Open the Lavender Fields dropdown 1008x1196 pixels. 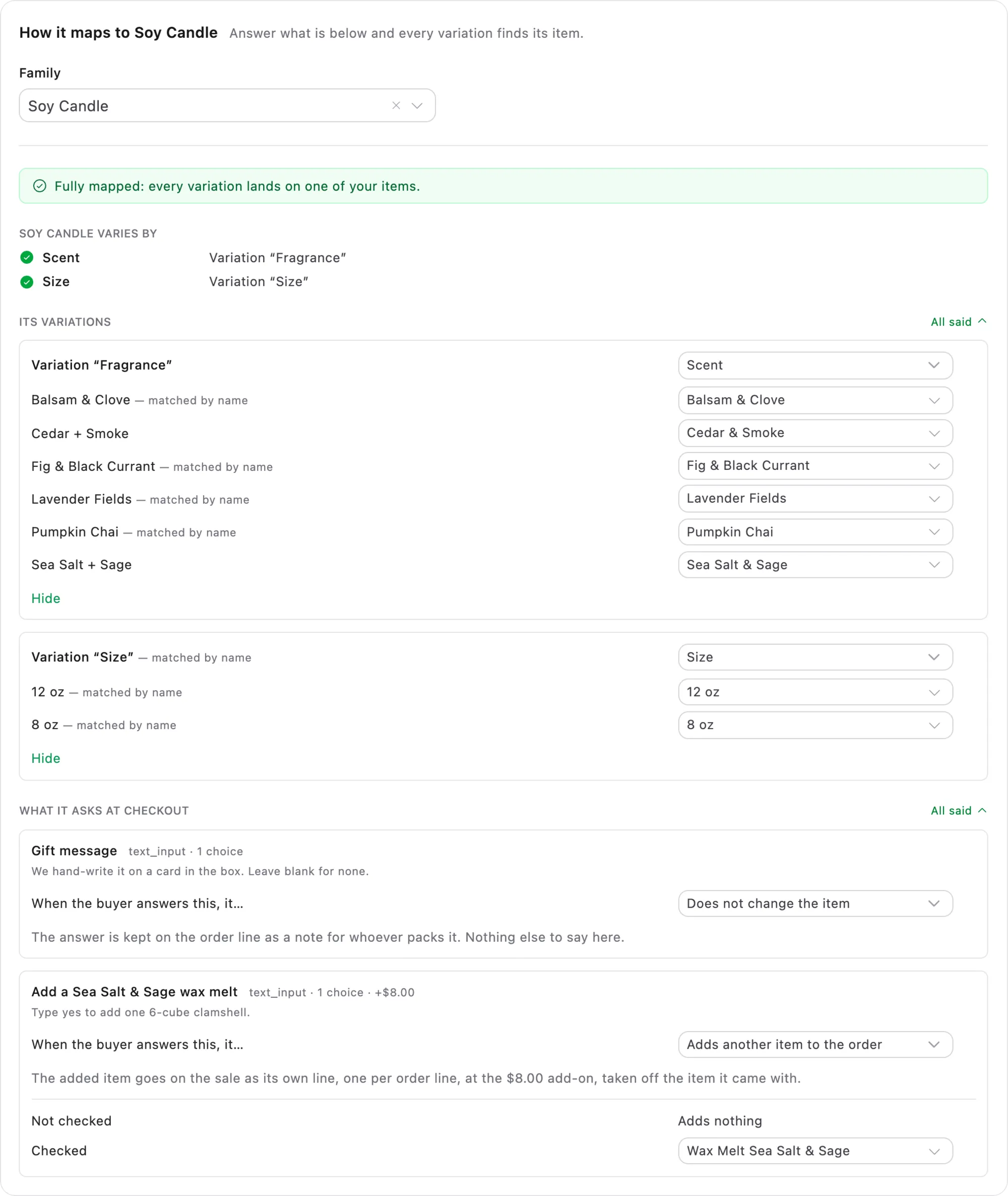pyautogui.click(x=815, y=499)
